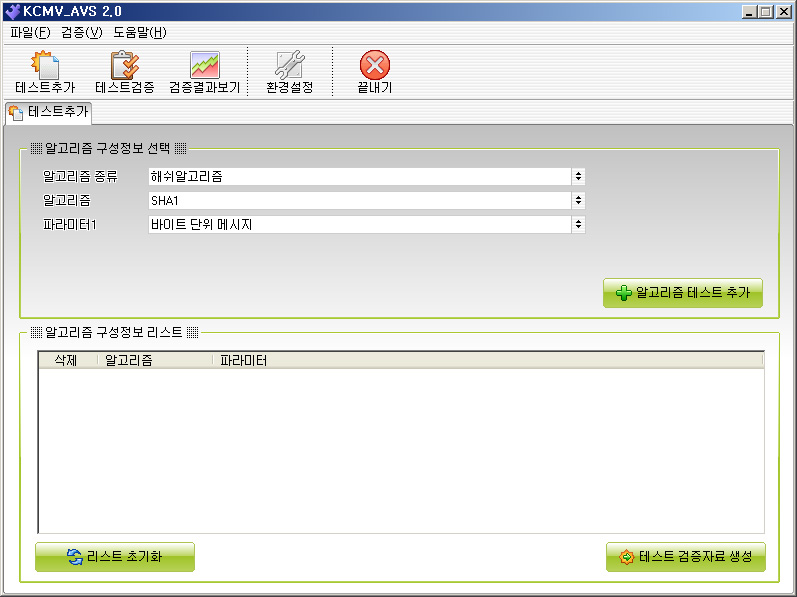Select the 테스트추가 tab
The image size is (797, 597).
coord(49,112)
